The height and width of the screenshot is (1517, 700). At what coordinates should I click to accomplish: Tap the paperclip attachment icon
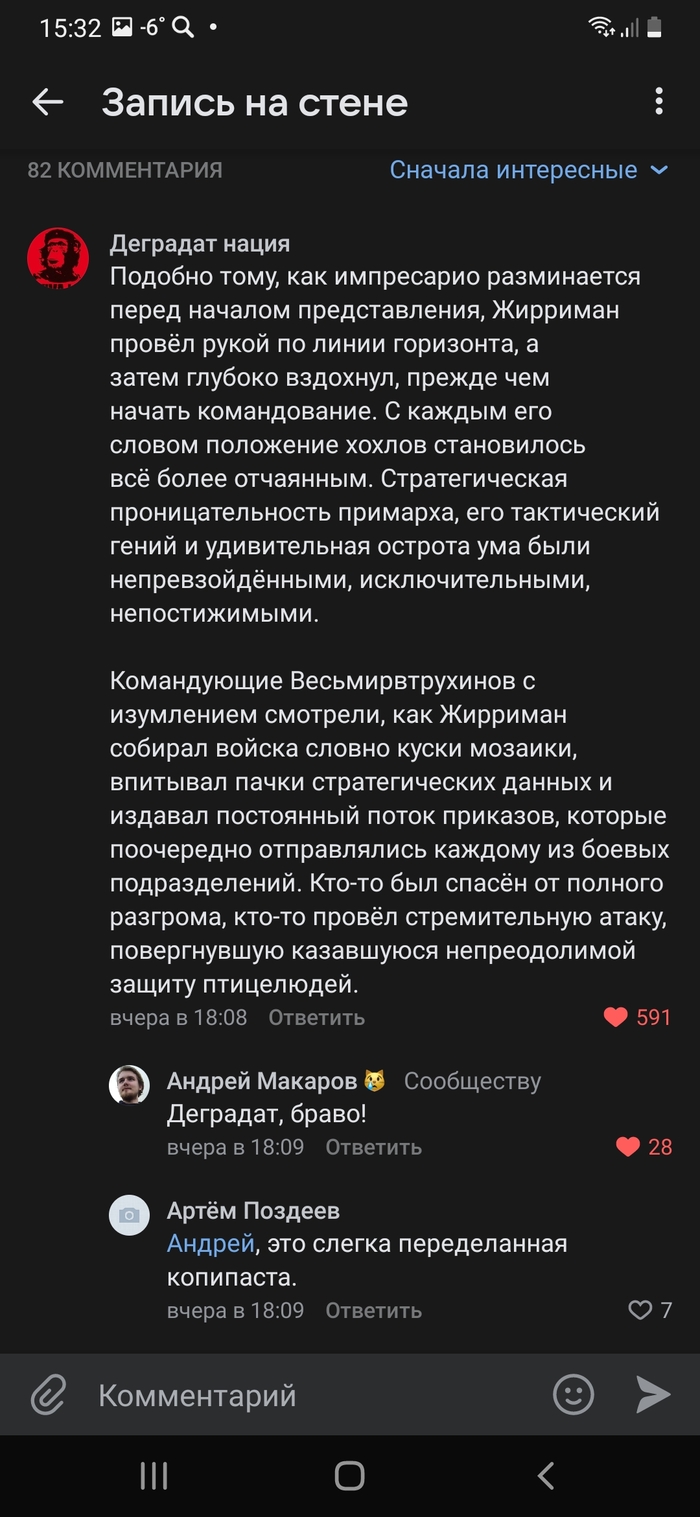48,1394
